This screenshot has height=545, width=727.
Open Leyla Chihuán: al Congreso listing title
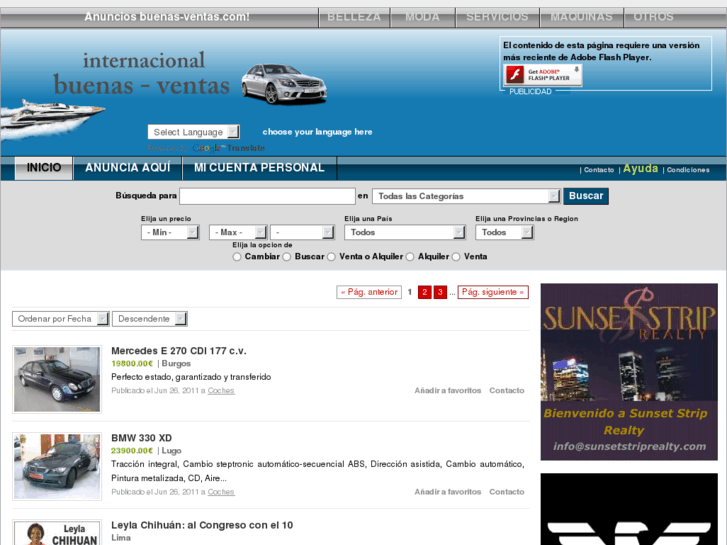tap(202, 526)
